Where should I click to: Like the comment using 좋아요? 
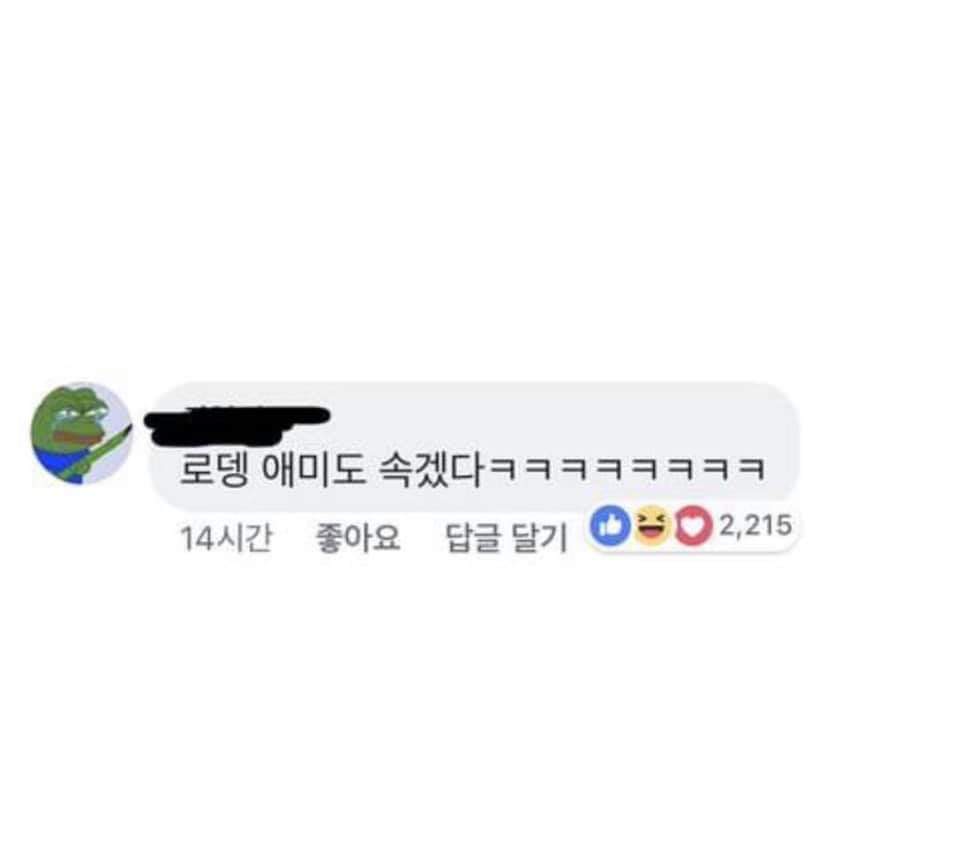point(357,538)
